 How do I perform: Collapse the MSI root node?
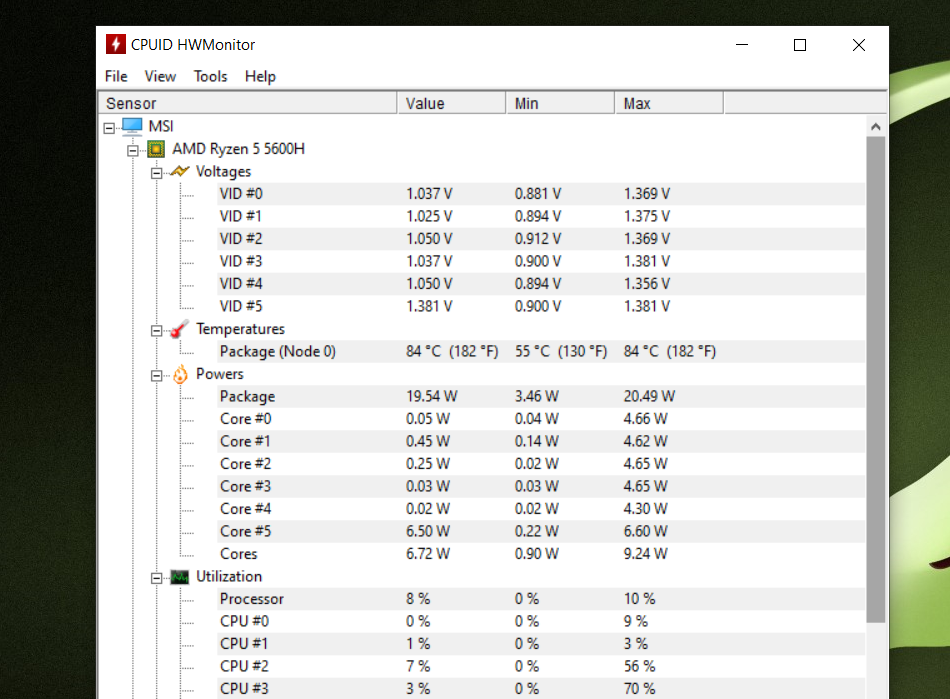coord(109,128)
